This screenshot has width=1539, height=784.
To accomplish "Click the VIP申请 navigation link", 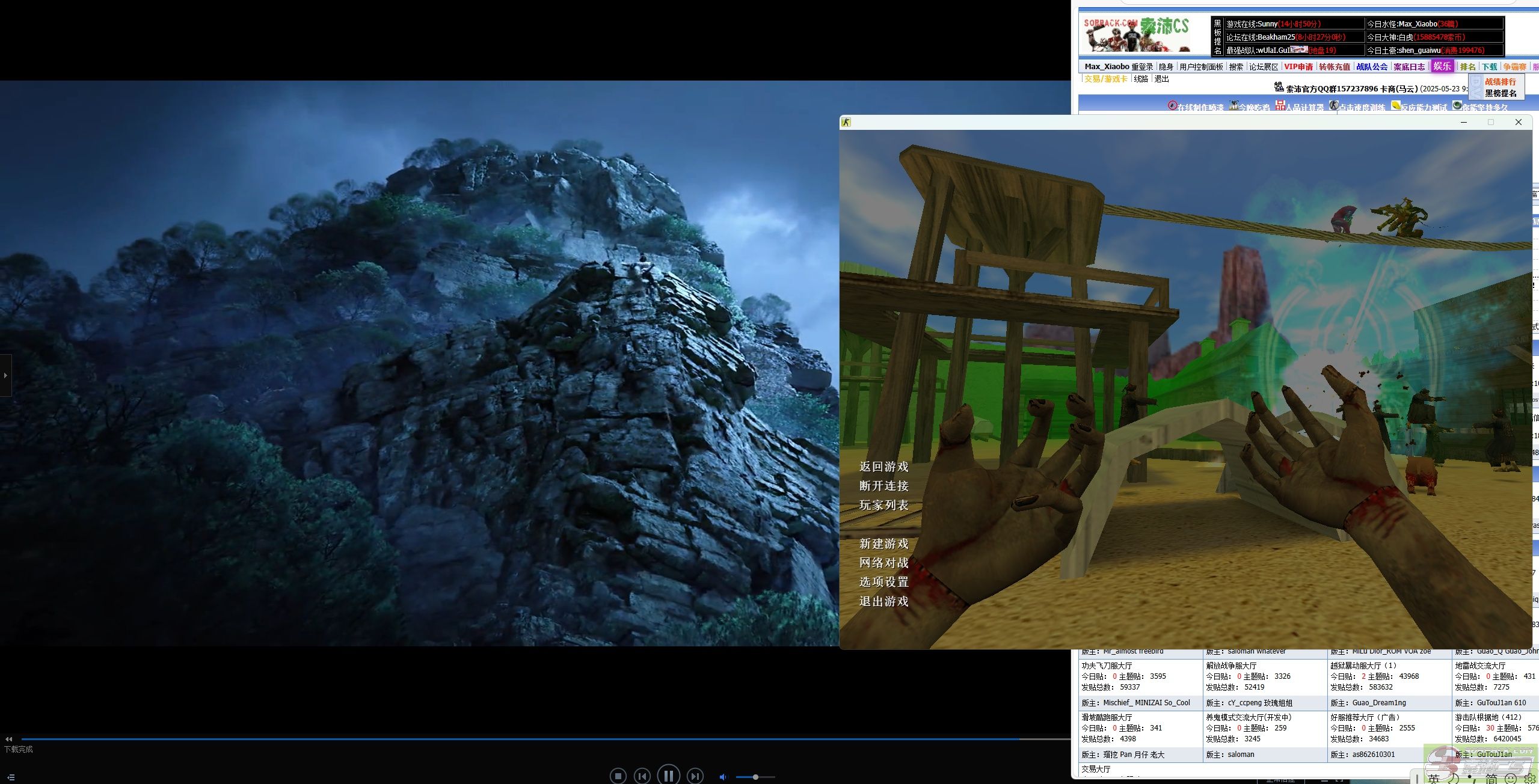I will click(1298, 67).
